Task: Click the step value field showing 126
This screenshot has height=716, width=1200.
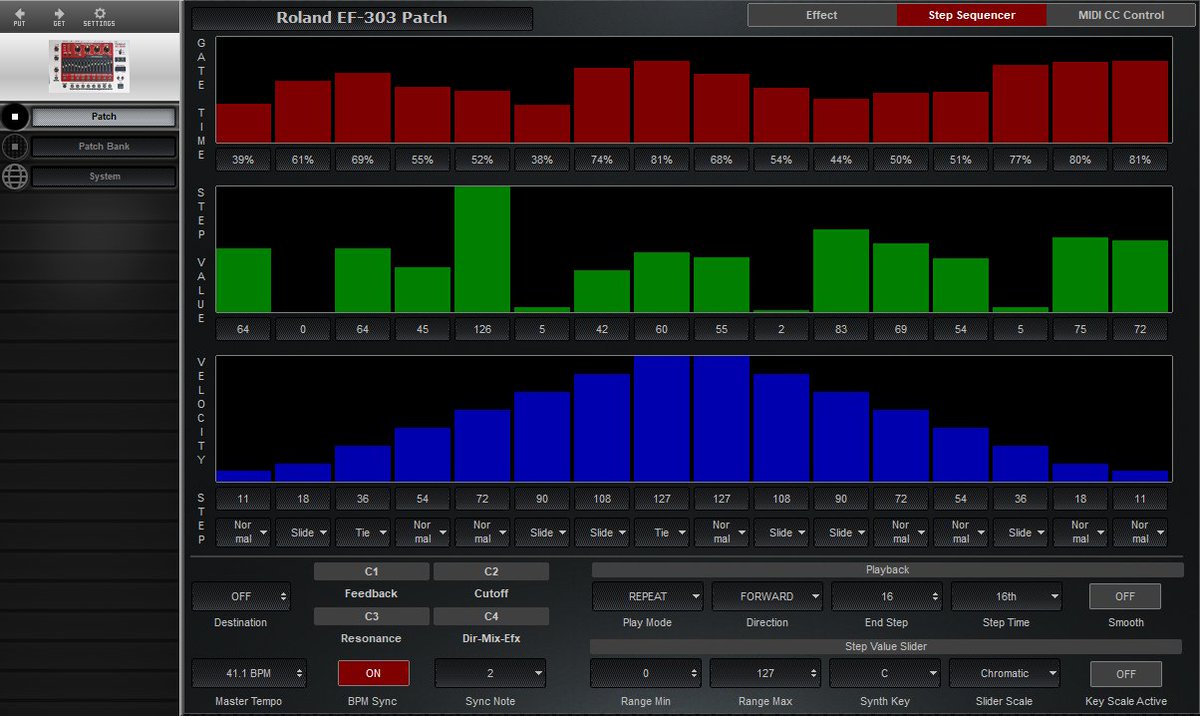Action: tap(482, 329)
